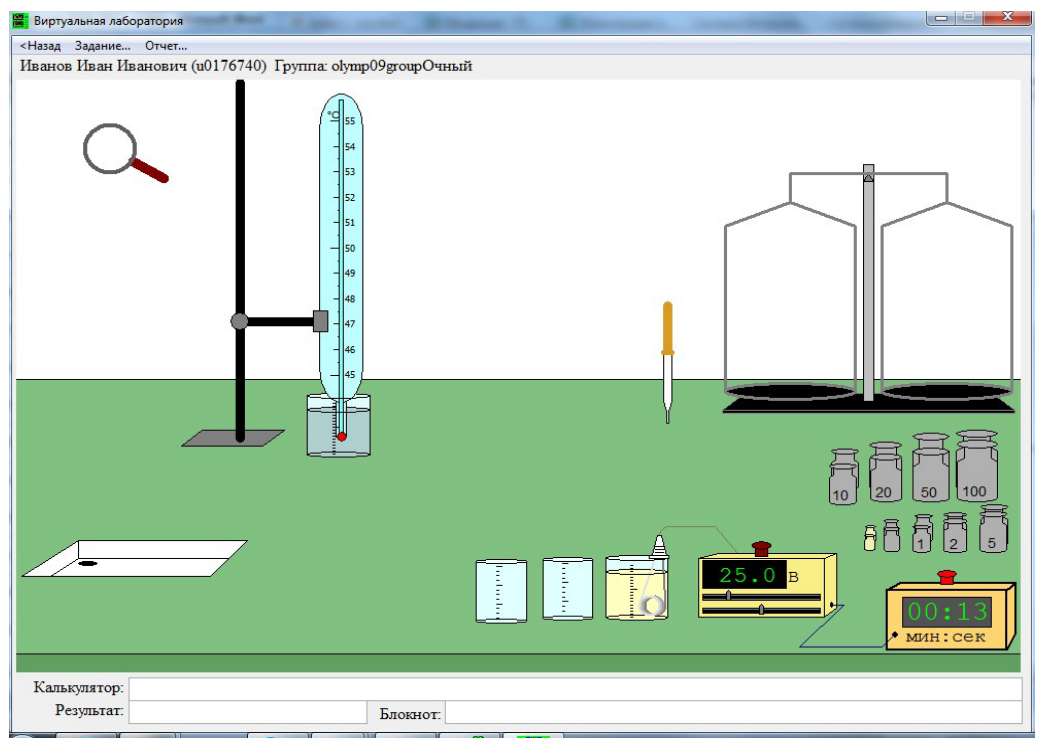Toggle the red stopwatch start button

pos(946,576)
